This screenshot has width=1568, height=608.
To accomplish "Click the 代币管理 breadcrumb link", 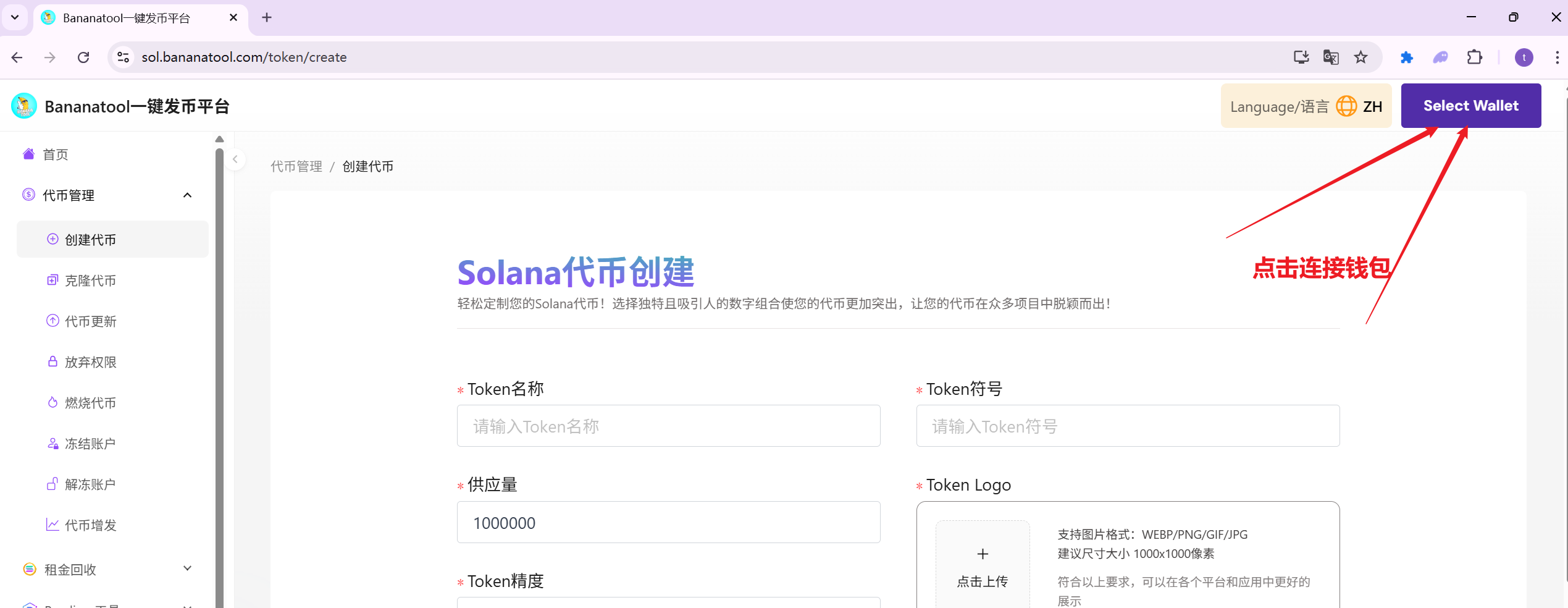I will click(296, 166).
